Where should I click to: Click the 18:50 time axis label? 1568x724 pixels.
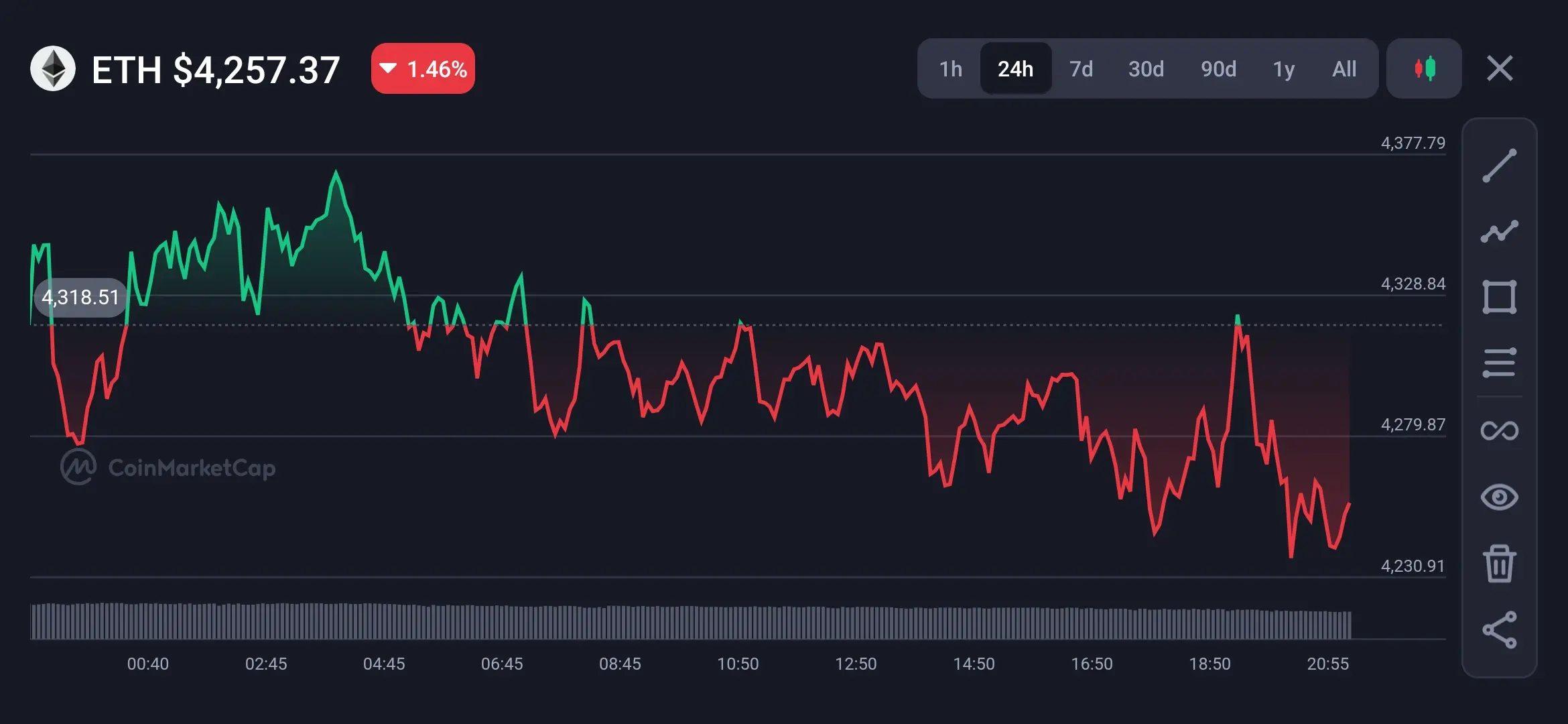point(1210,664)
